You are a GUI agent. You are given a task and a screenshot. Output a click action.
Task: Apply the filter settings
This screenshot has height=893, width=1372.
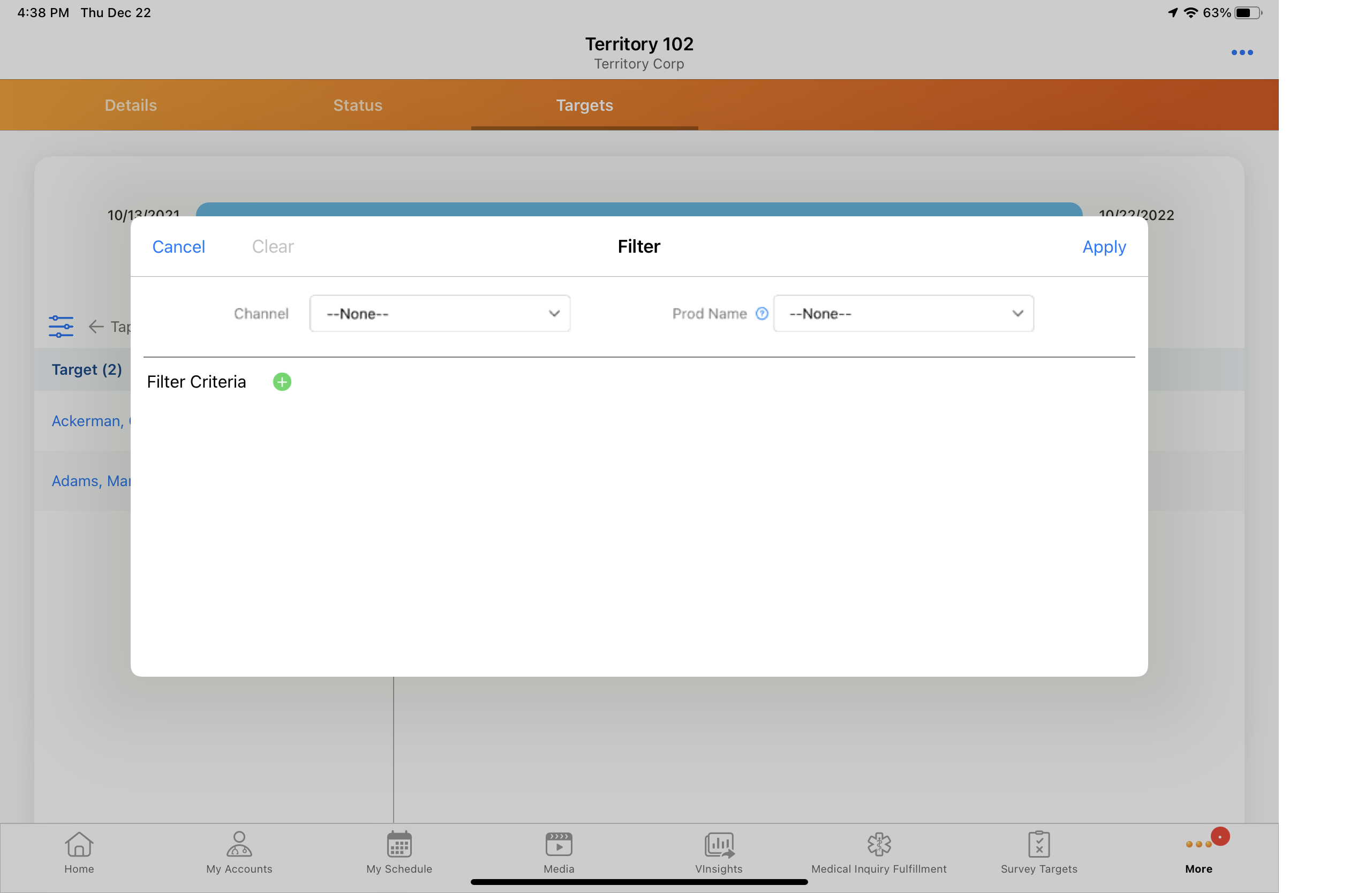point(1104,247)
